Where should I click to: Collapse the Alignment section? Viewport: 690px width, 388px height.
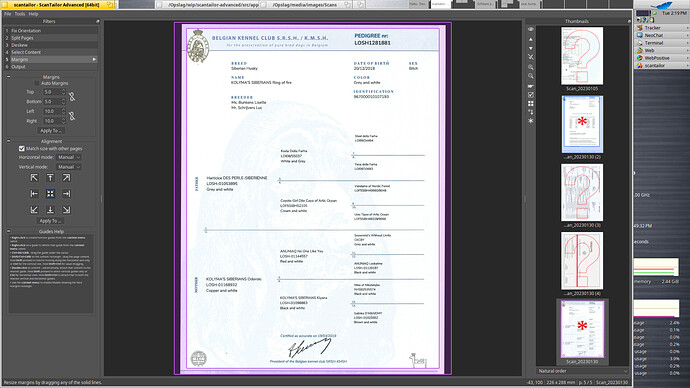point(8,141)
